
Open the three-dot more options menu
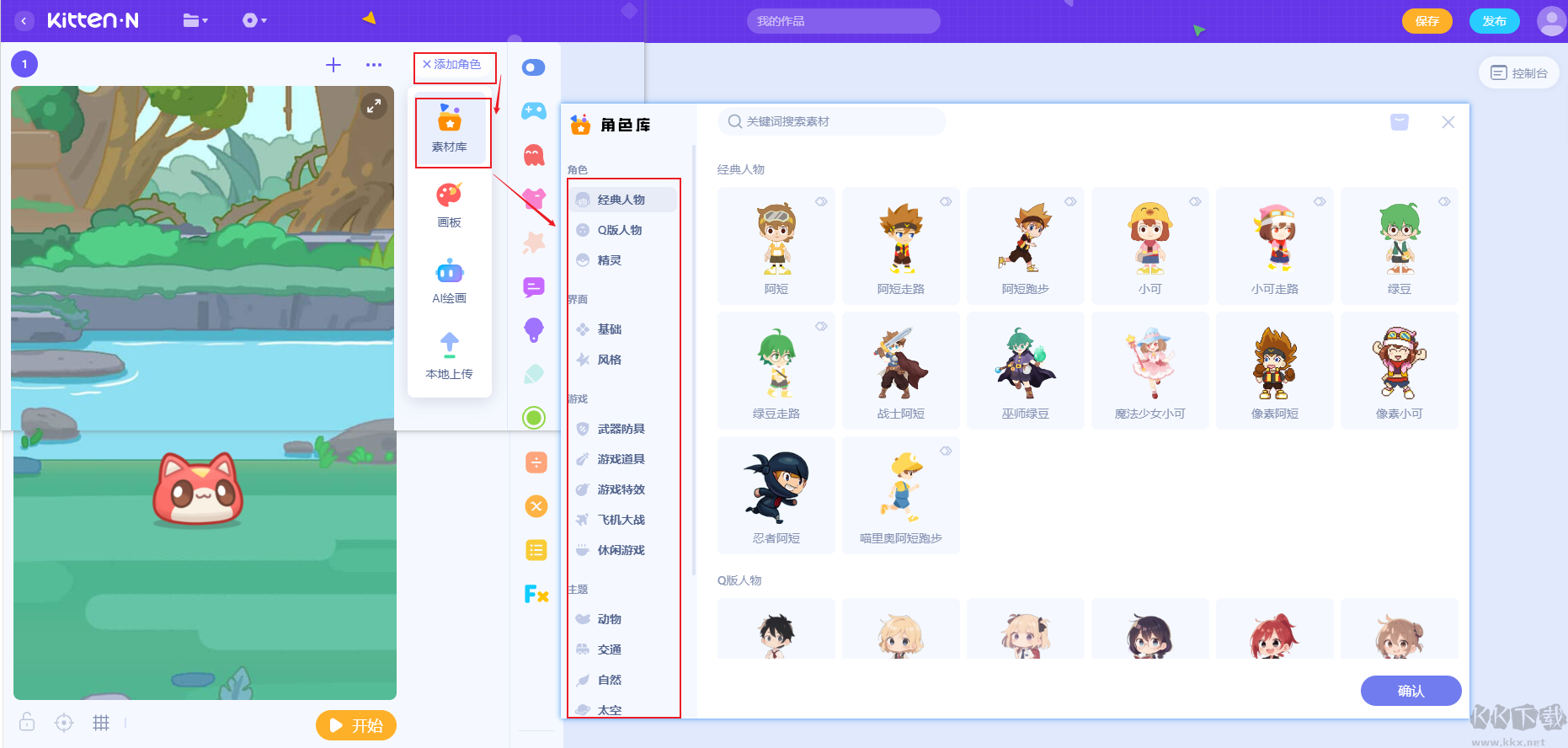(374, 65)
